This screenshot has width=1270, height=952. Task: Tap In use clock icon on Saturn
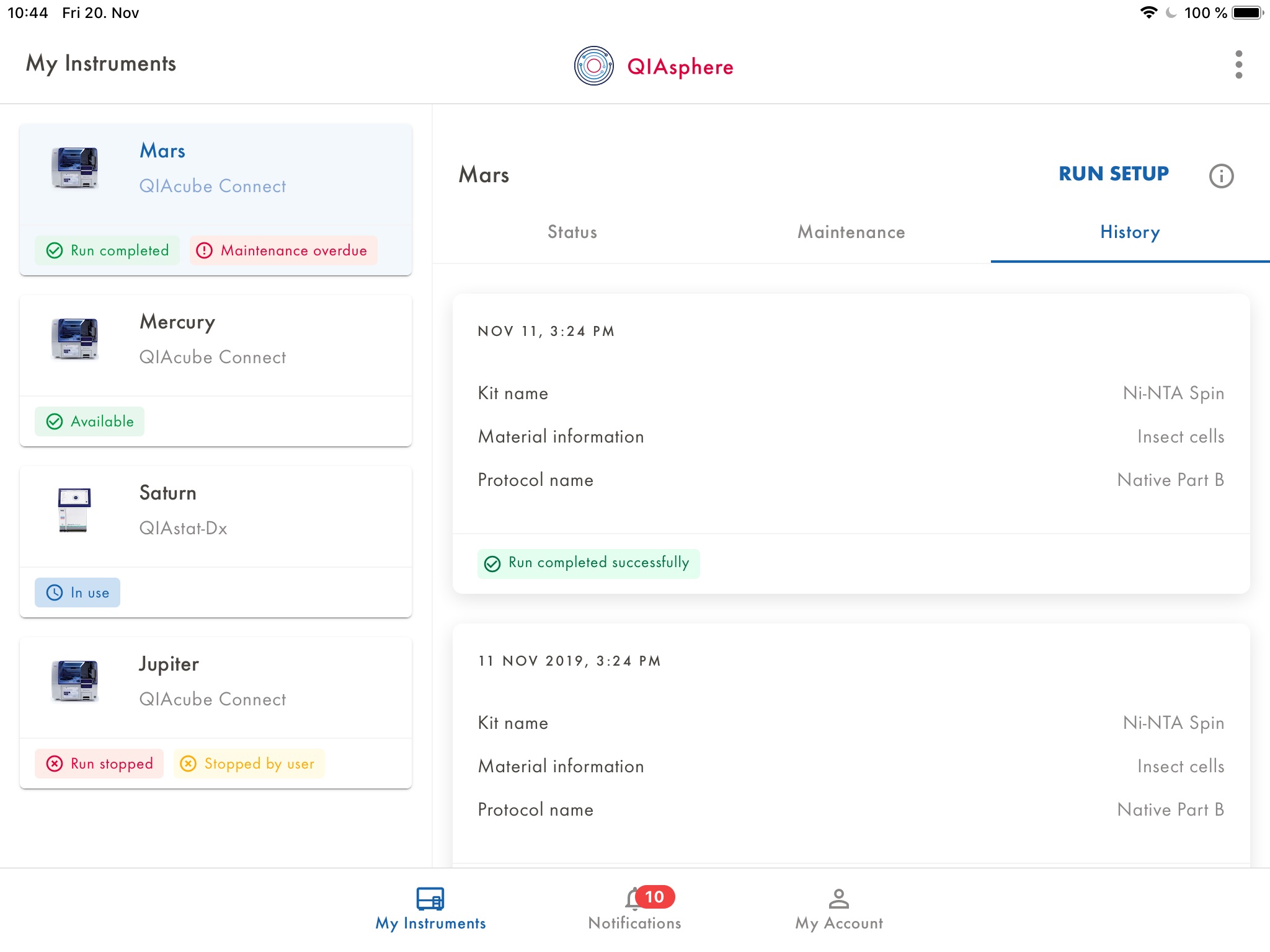pos(55,593)
